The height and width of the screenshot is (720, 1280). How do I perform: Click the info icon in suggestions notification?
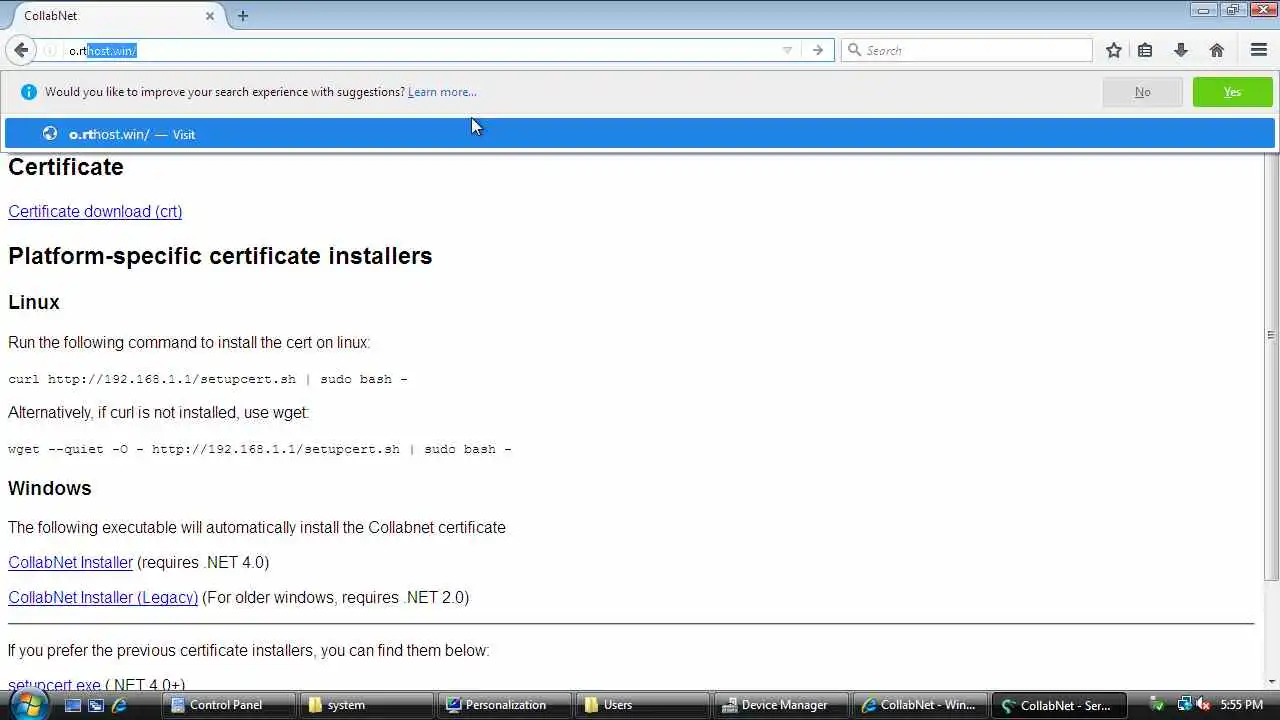[28, 92]
